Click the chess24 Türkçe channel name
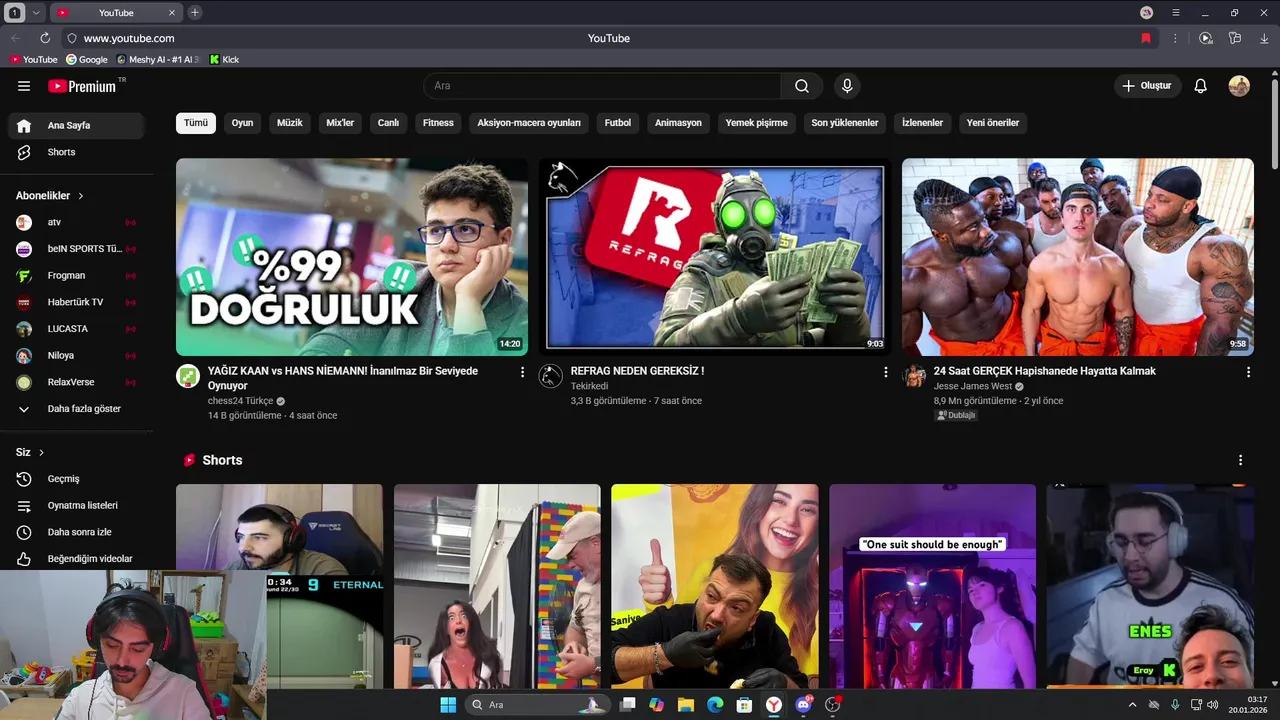1280x720 pixels. 240,401
